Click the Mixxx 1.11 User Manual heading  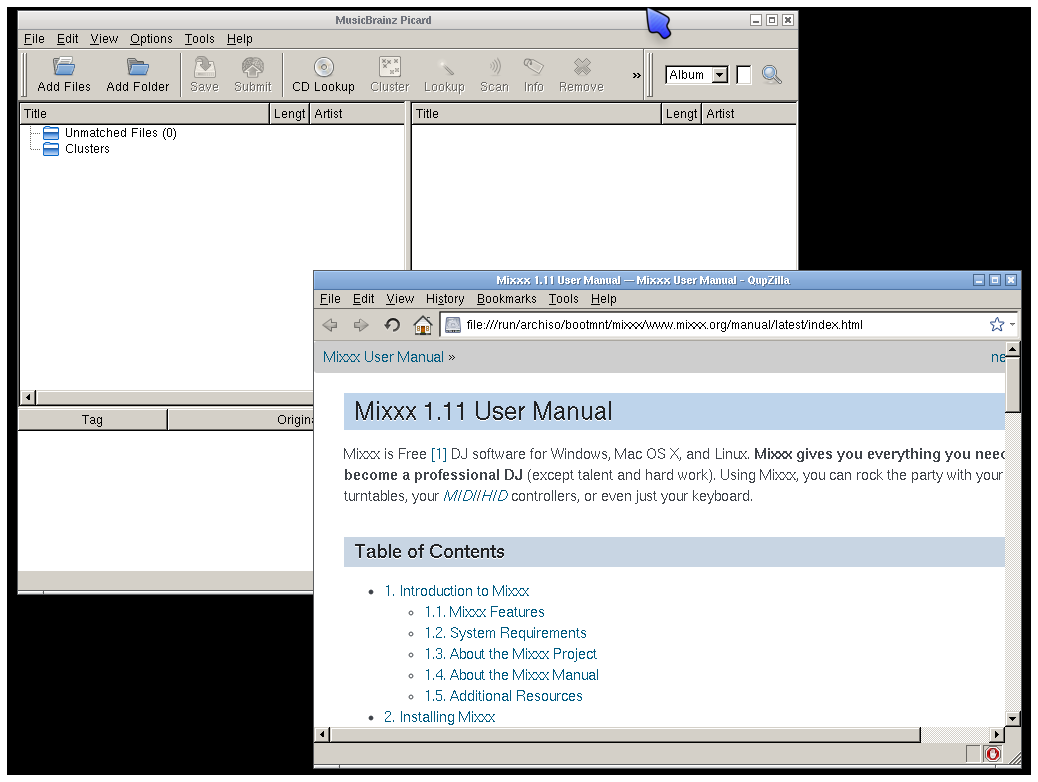tap(483, 411)
